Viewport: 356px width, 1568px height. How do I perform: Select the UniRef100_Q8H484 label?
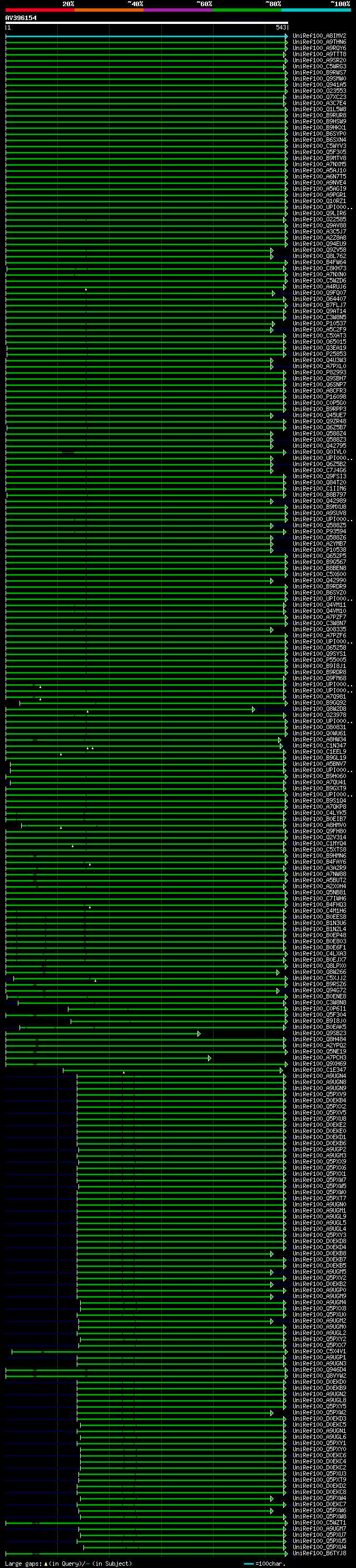tap(319, 1040)
